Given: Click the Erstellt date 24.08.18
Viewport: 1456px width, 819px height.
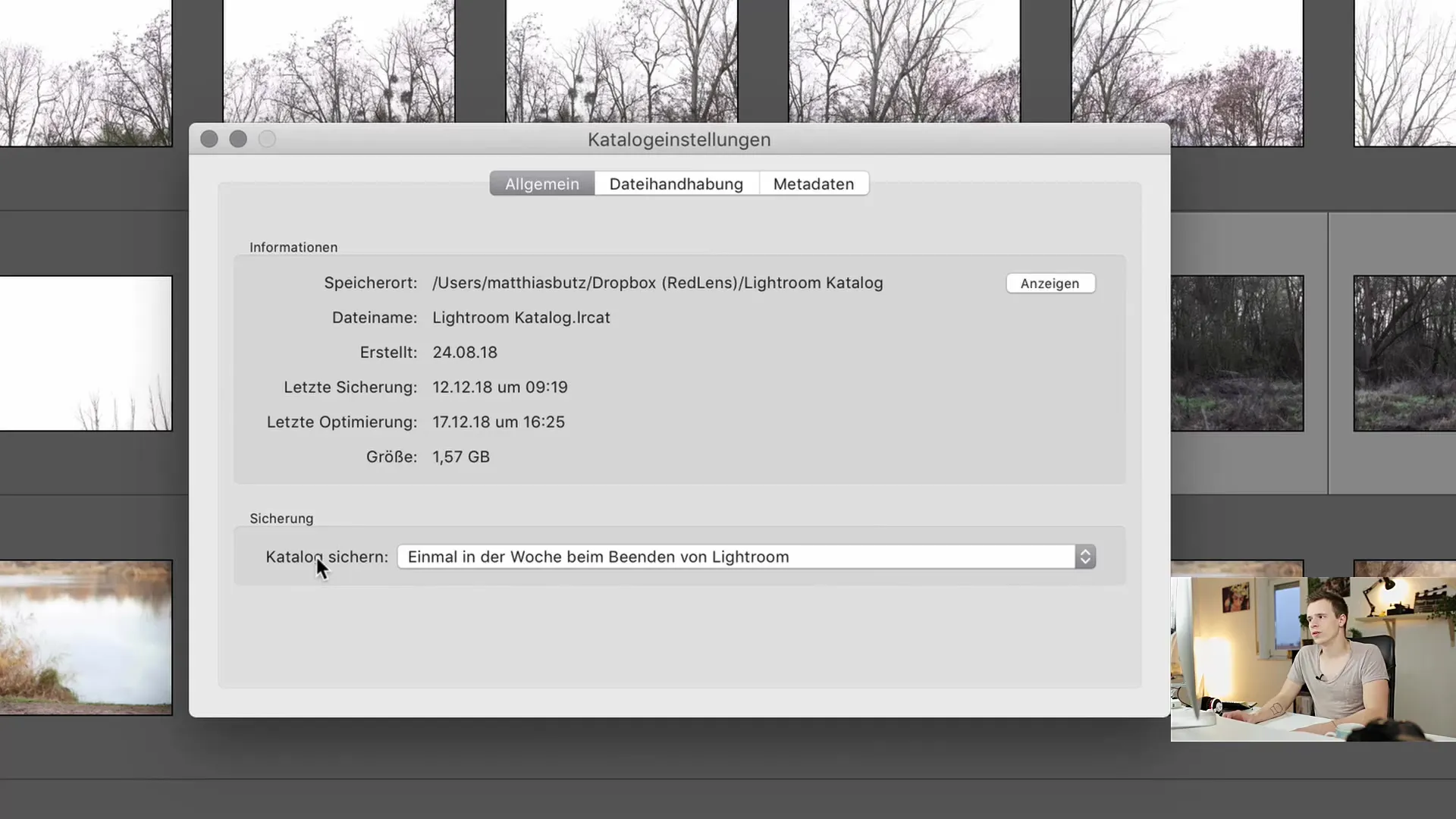Looking at the screenshot, I should (465, 353).
